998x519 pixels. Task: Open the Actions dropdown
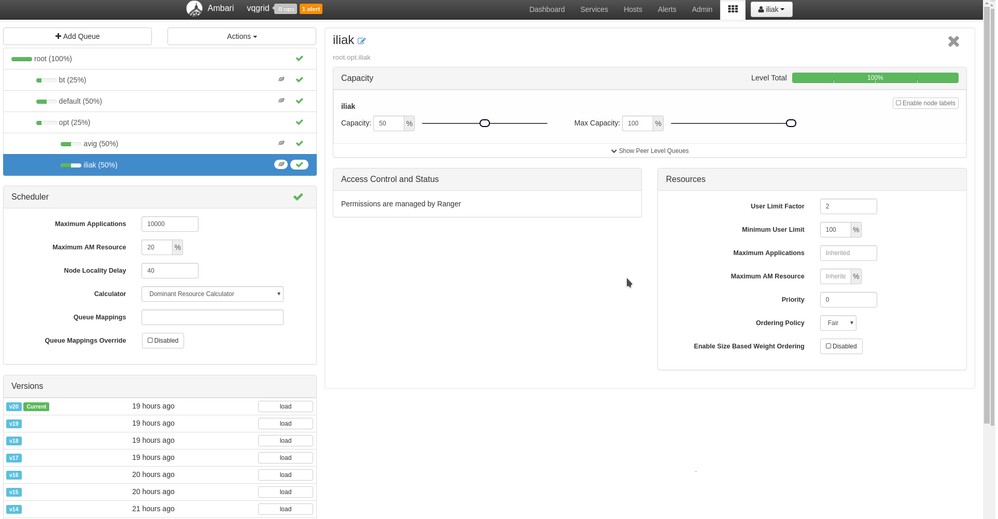241,36
